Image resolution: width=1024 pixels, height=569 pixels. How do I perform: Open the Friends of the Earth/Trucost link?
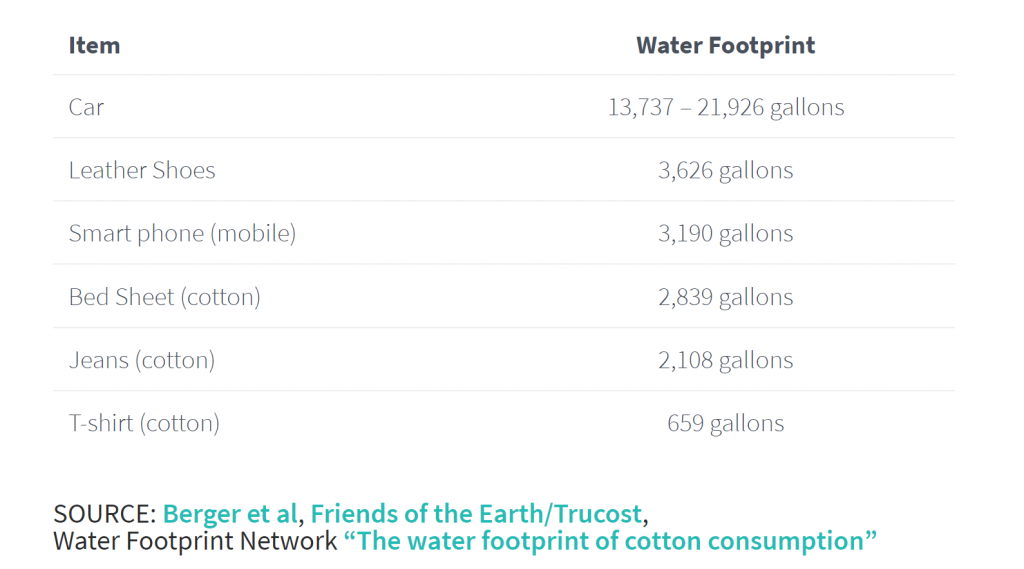pyautogui.click(x=476, y=514)
